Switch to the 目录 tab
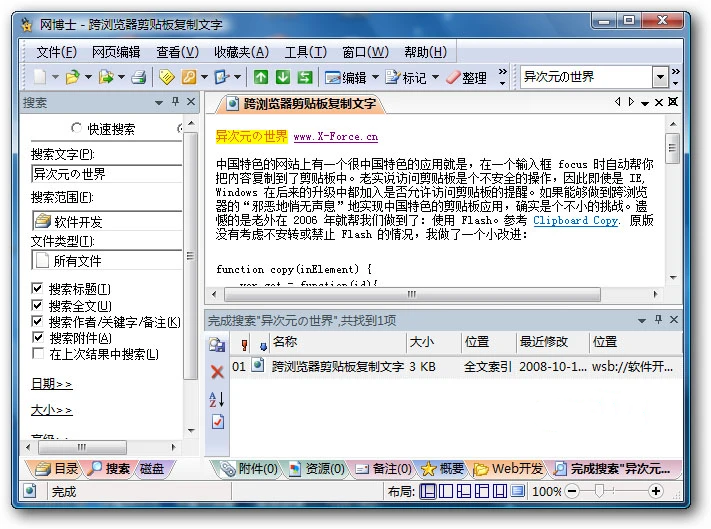The height and width of the screenshot is (529, 711). 56,468
